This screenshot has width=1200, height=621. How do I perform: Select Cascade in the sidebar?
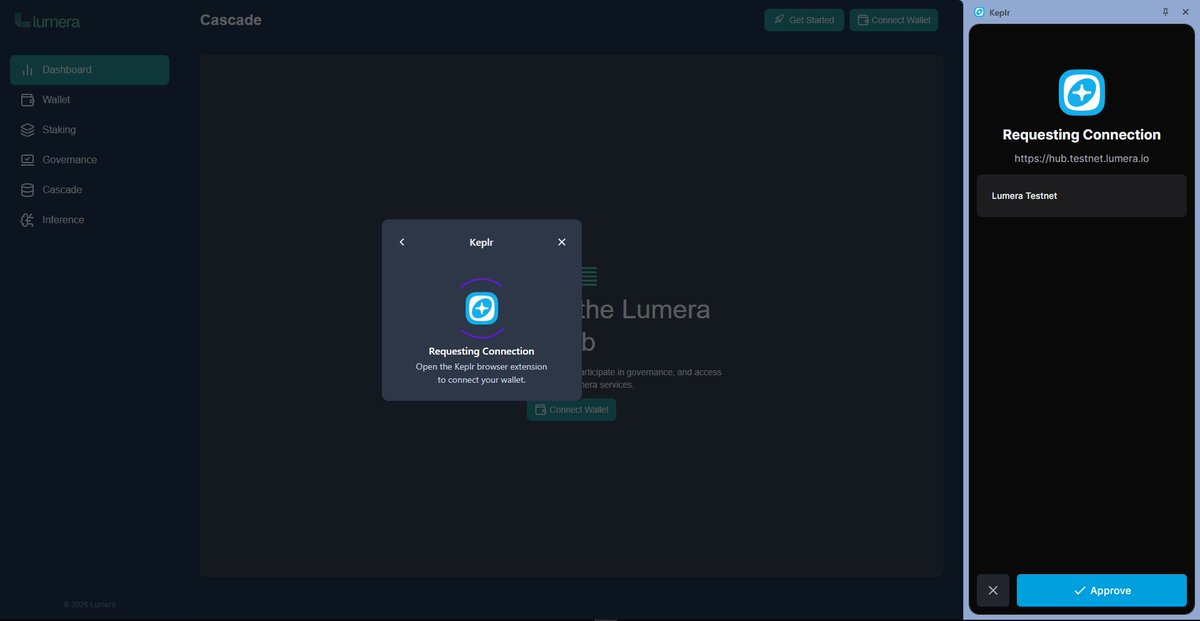(x=89, y=190)
